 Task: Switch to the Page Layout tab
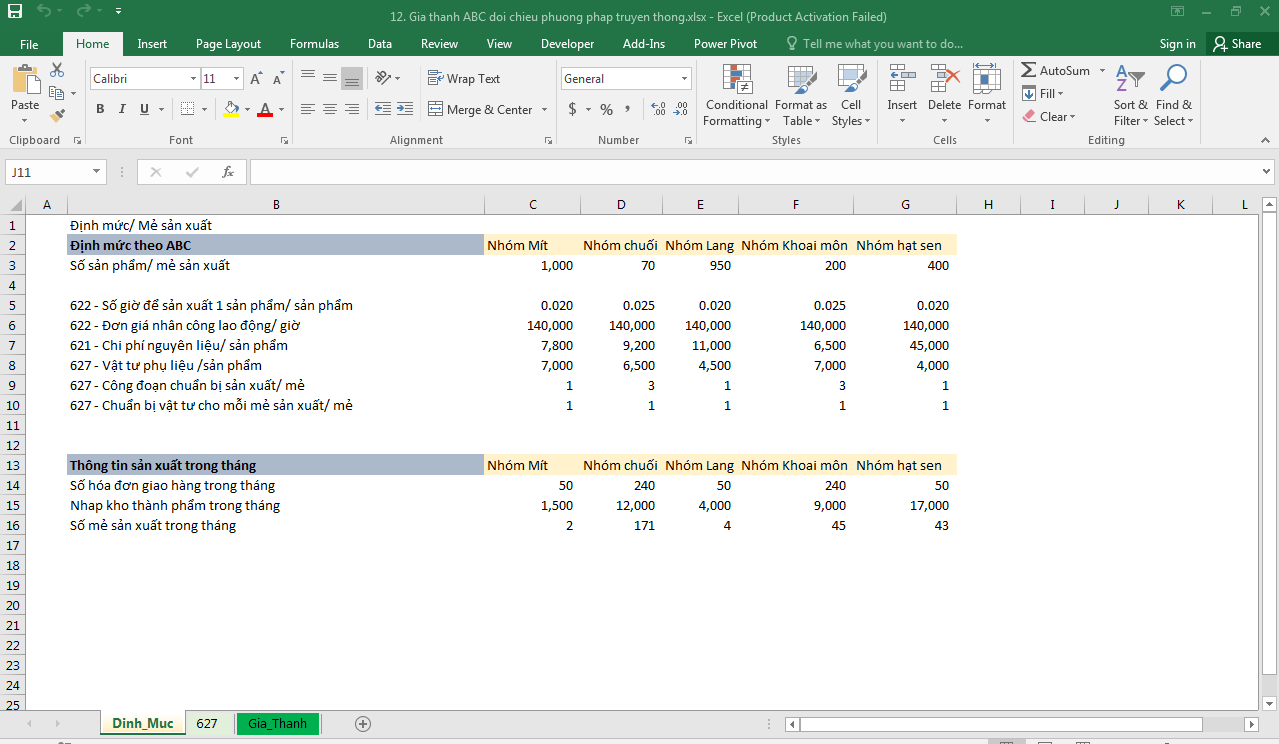pyautogui.click(x=228, y=44)
